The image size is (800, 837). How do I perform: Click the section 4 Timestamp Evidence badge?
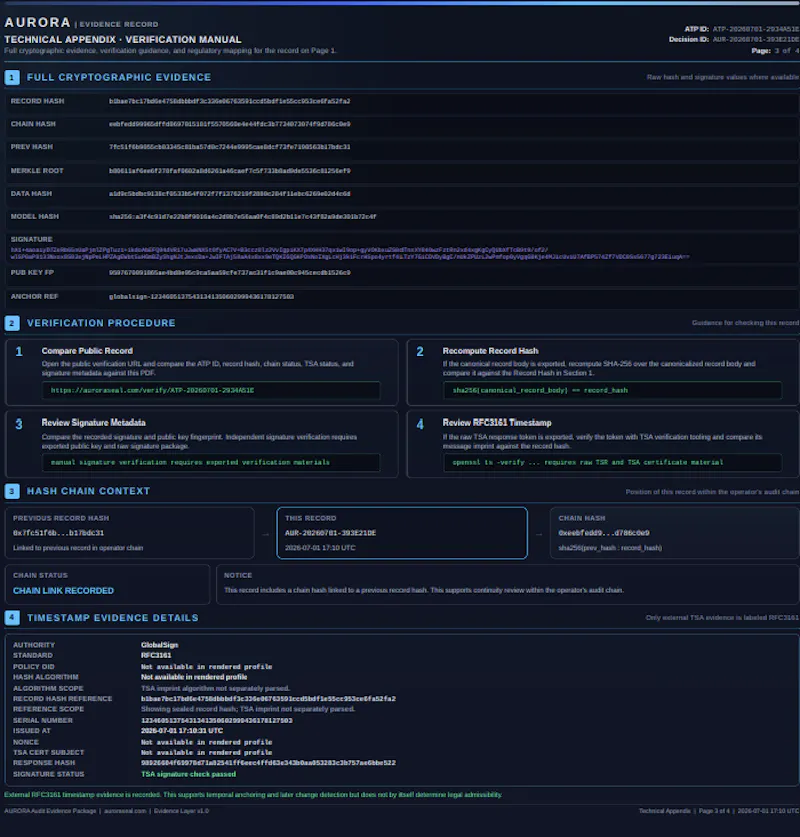(x=12, y=618)
